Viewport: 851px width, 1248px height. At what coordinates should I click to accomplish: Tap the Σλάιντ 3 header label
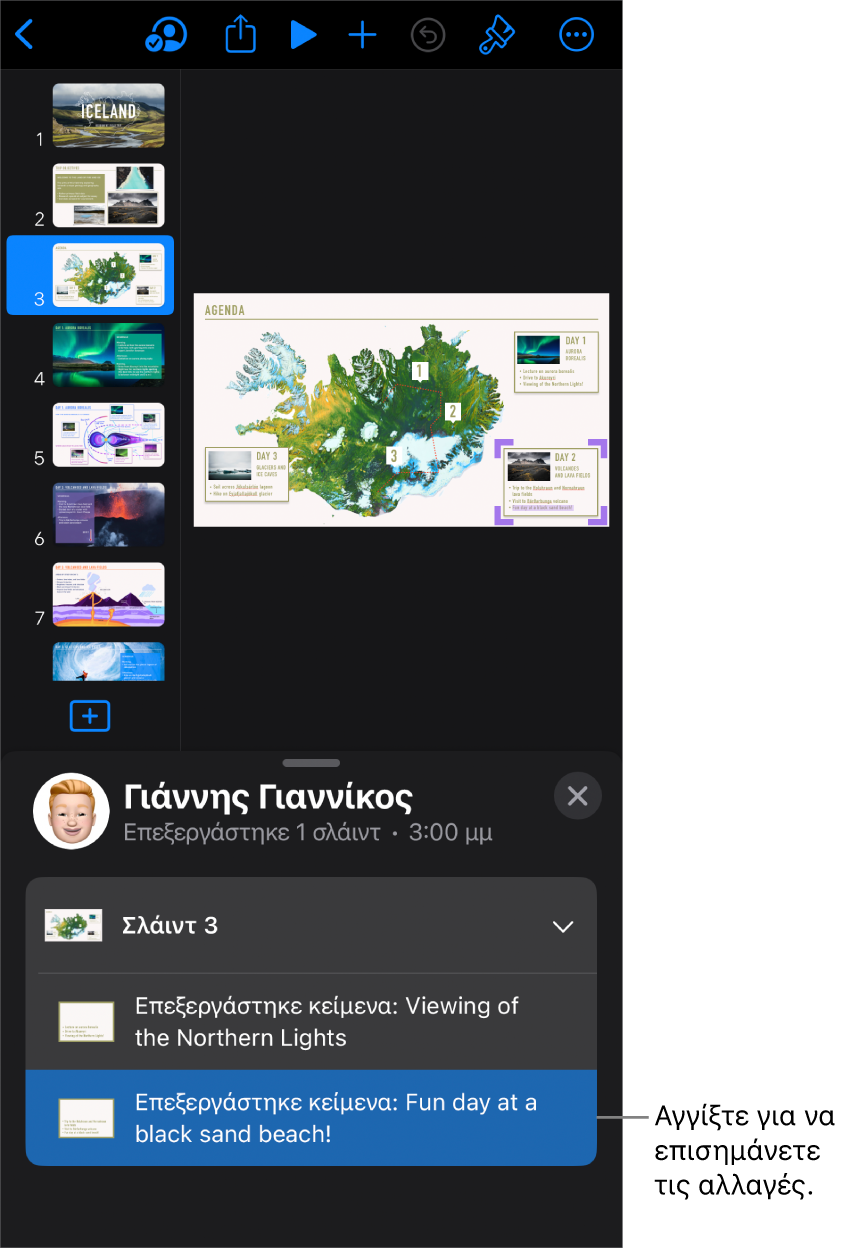(x=170, y=925)
